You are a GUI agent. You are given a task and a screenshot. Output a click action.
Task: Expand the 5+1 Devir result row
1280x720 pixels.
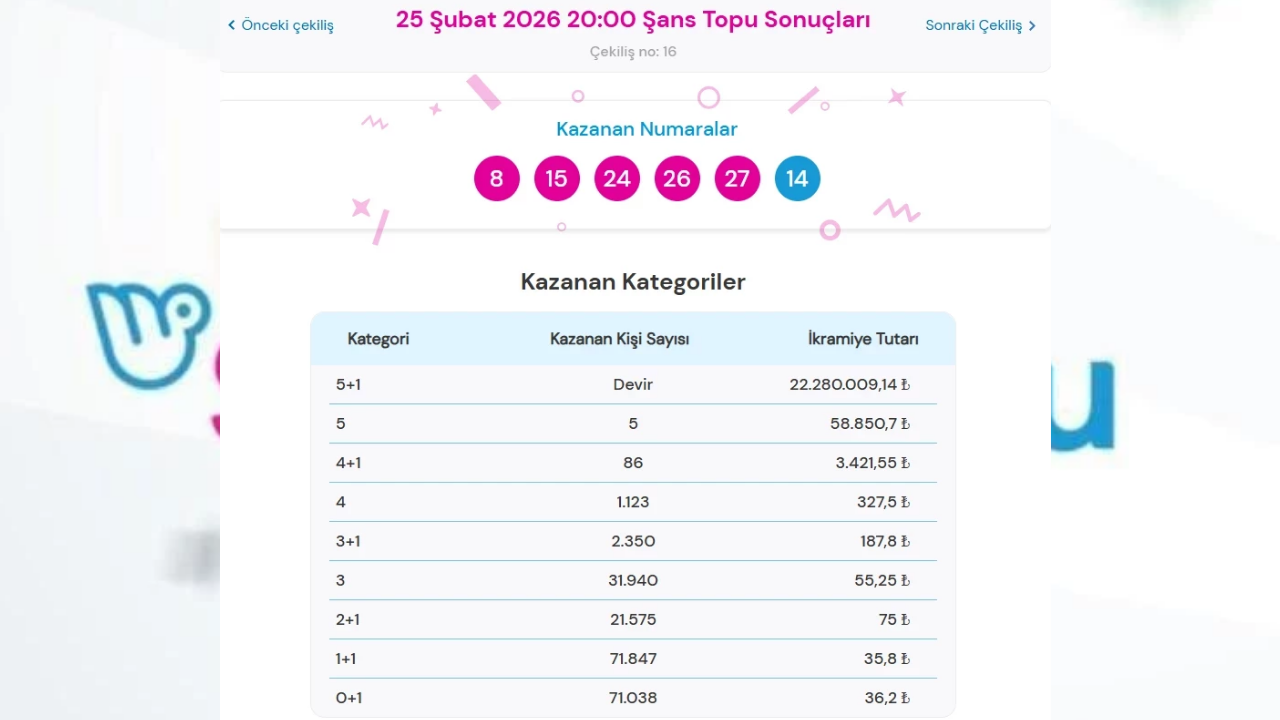pos(633,384)
